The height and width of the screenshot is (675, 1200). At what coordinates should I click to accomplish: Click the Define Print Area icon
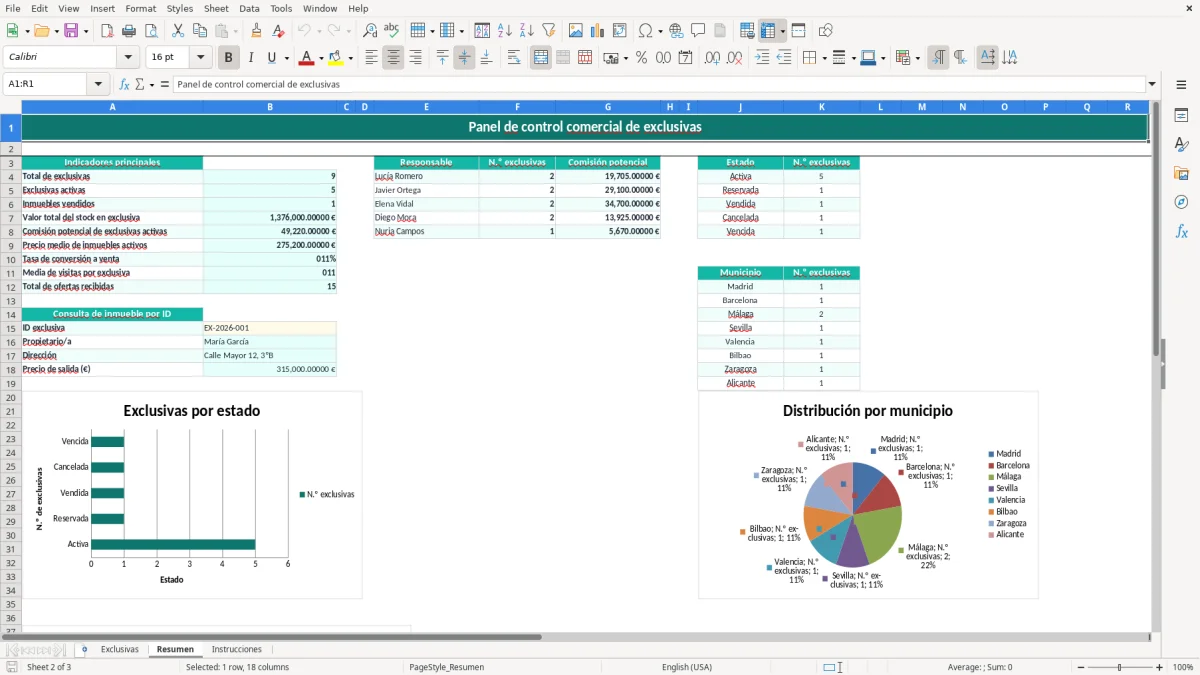747,31
